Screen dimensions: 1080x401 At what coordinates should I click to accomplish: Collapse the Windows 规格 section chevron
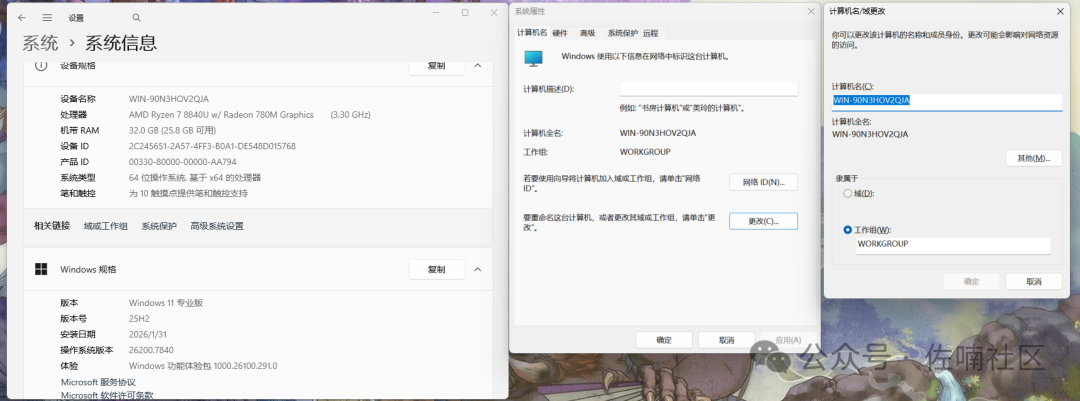477,269
